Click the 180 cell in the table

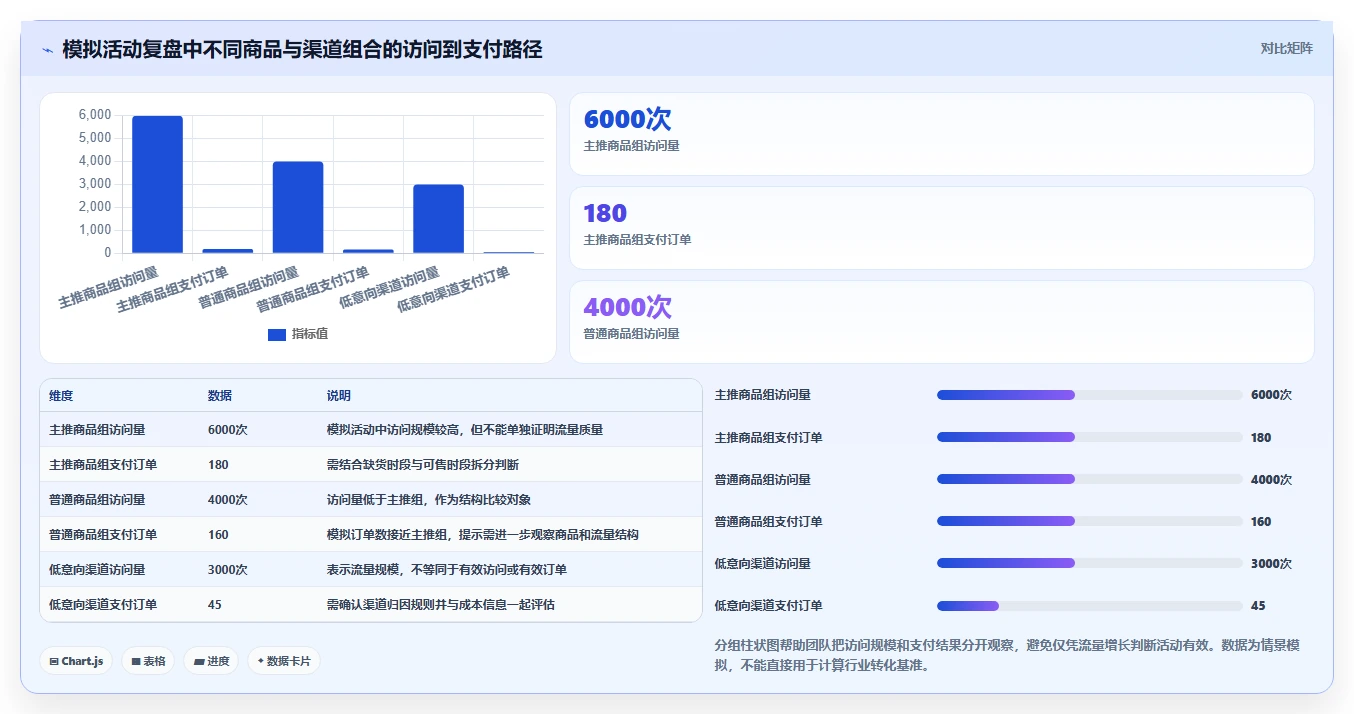pyautogui.click(x=218, y=465)
